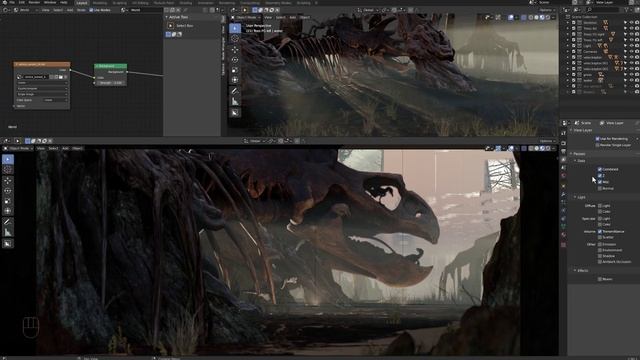Image resolution: width=640 pixels, height=360 pixels.
Task: Select the Annotate tool in the upper viewport
Action: coord(235,91)
